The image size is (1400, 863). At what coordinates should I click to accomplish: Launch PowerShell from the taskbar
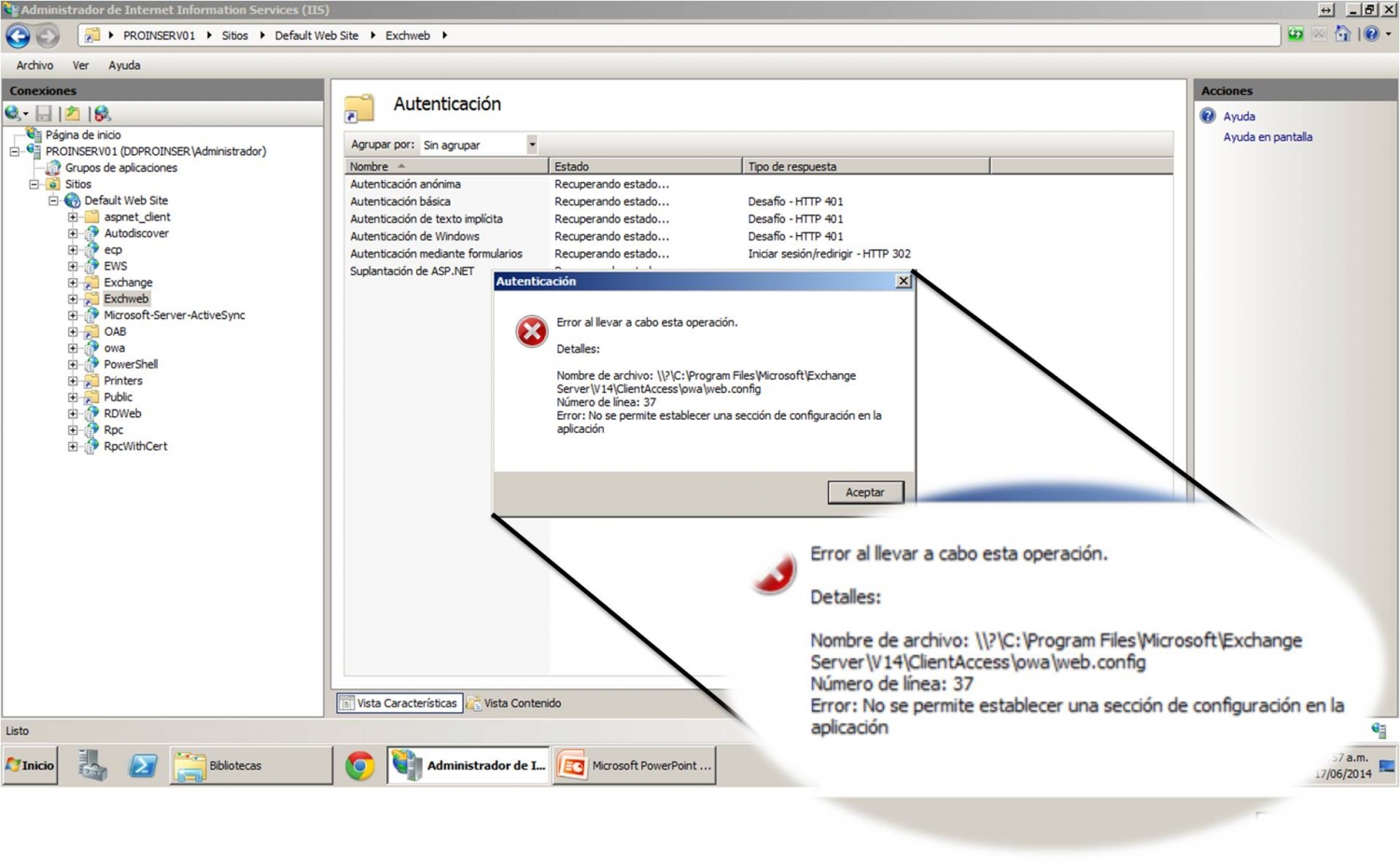[x=143, y=766]
